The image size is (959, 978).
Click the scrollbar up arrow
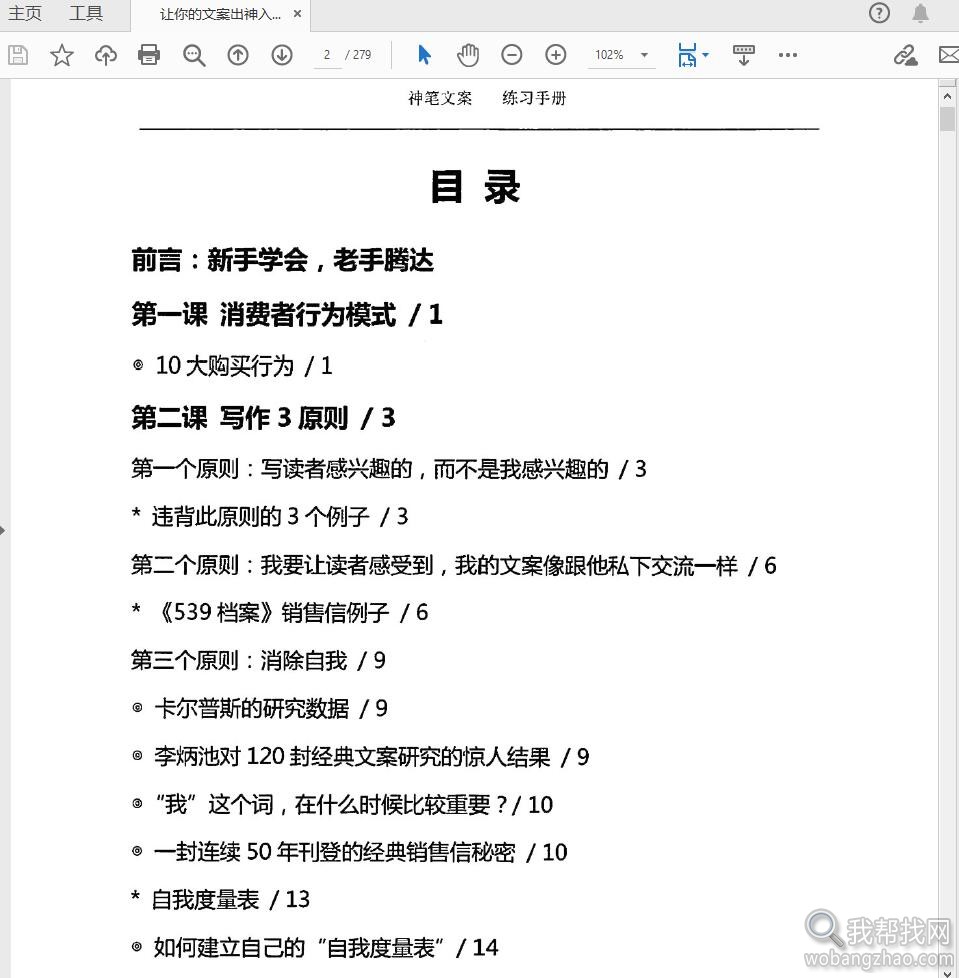point(947,96)
